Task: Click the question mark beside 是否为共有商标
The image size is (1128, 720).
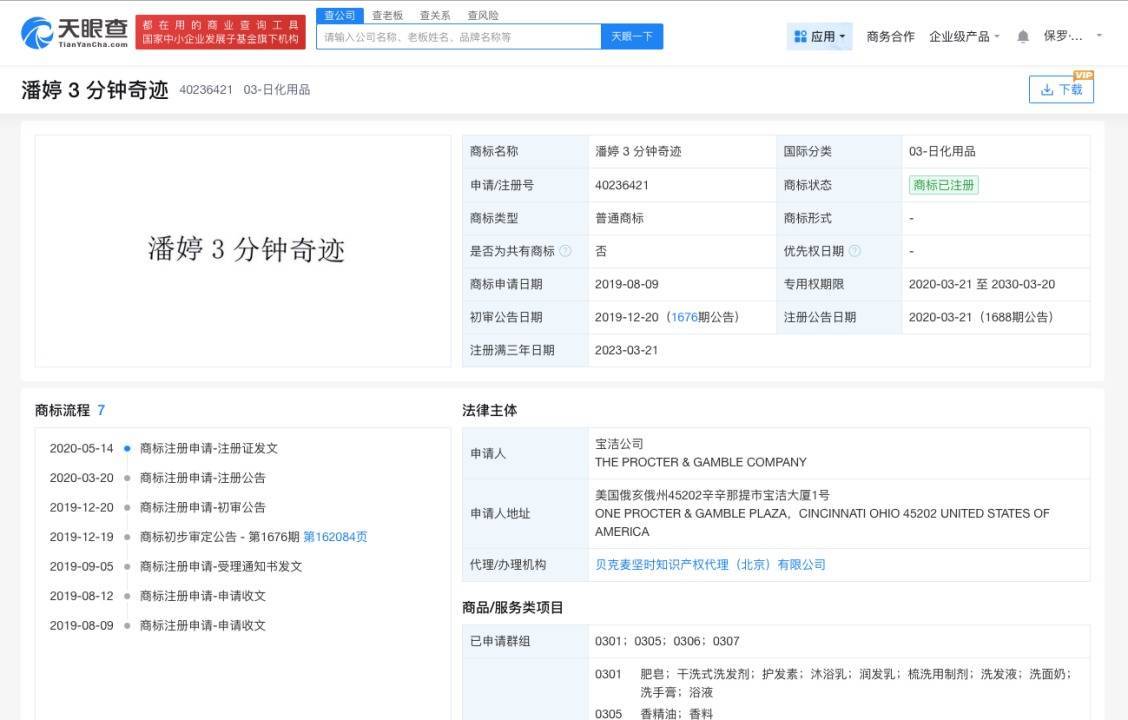Action: 567,251
